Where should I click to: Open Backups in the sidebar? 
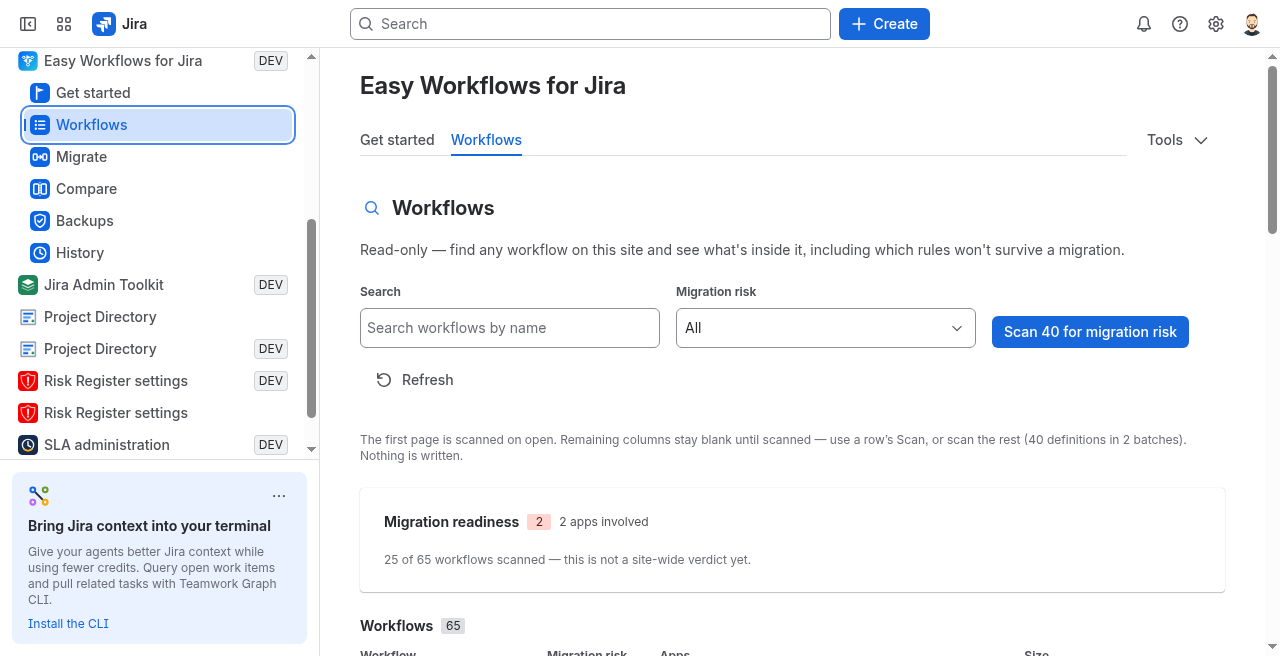158,221
